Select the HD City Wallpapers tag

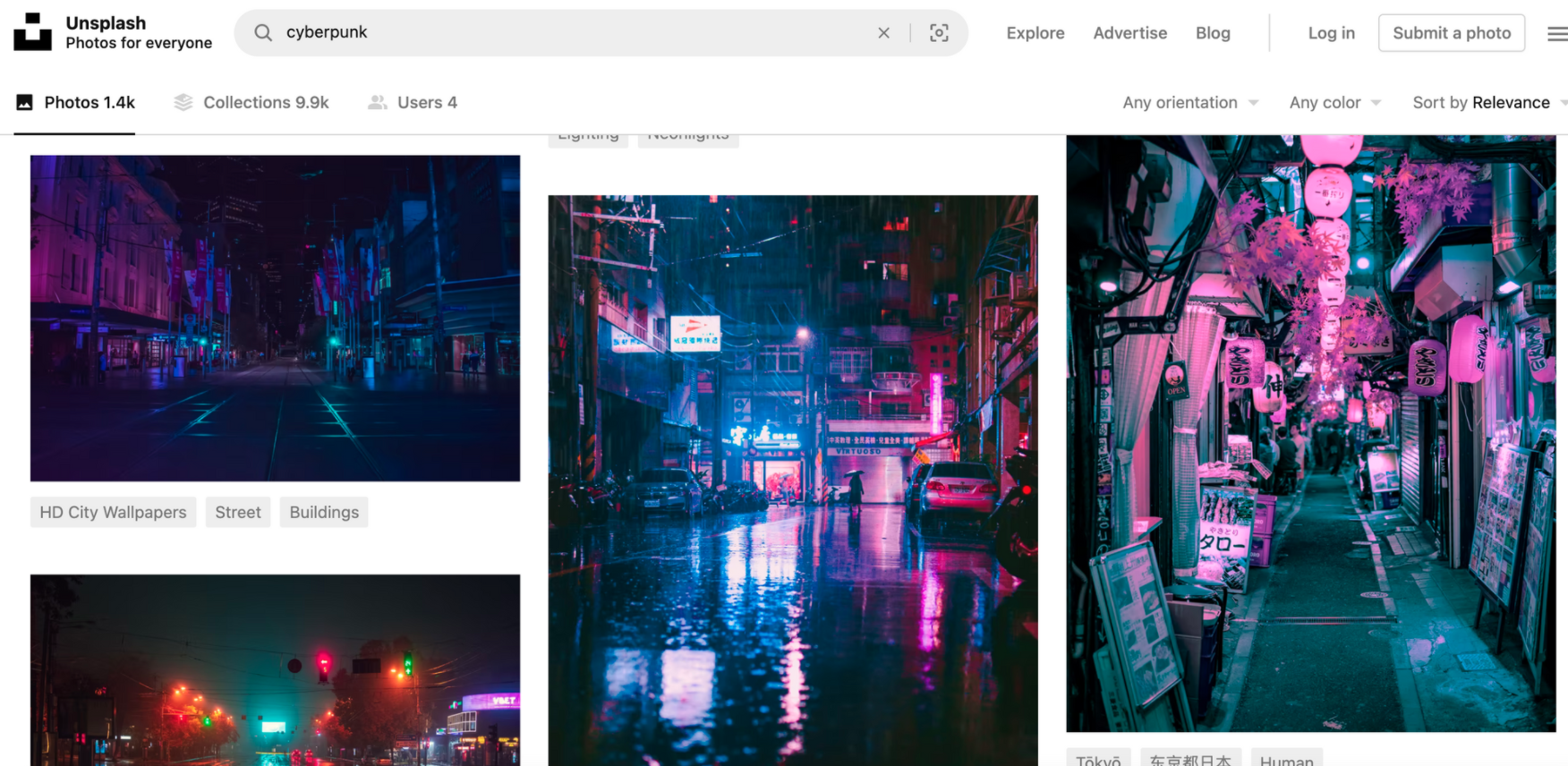113,512
